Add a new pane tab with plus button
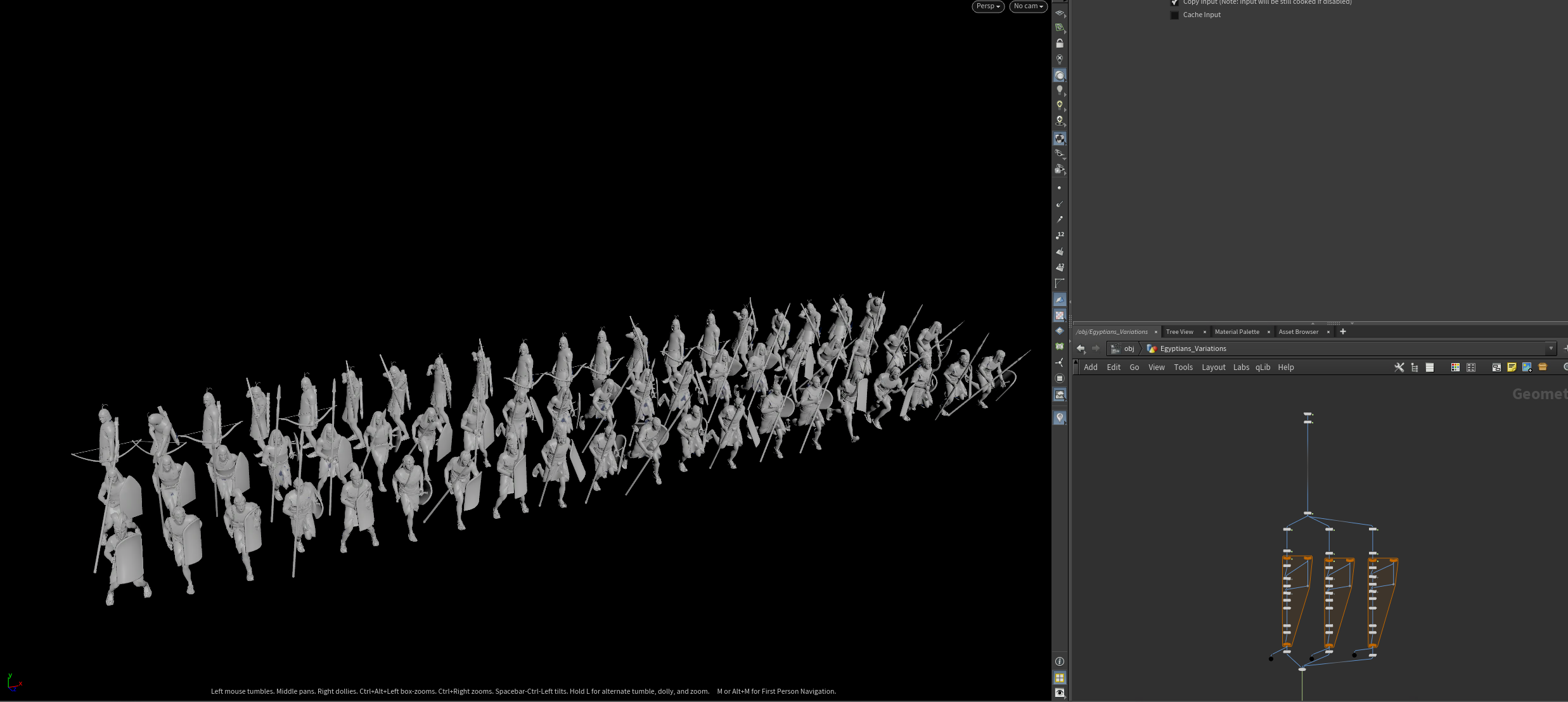 coord(1342,331)
